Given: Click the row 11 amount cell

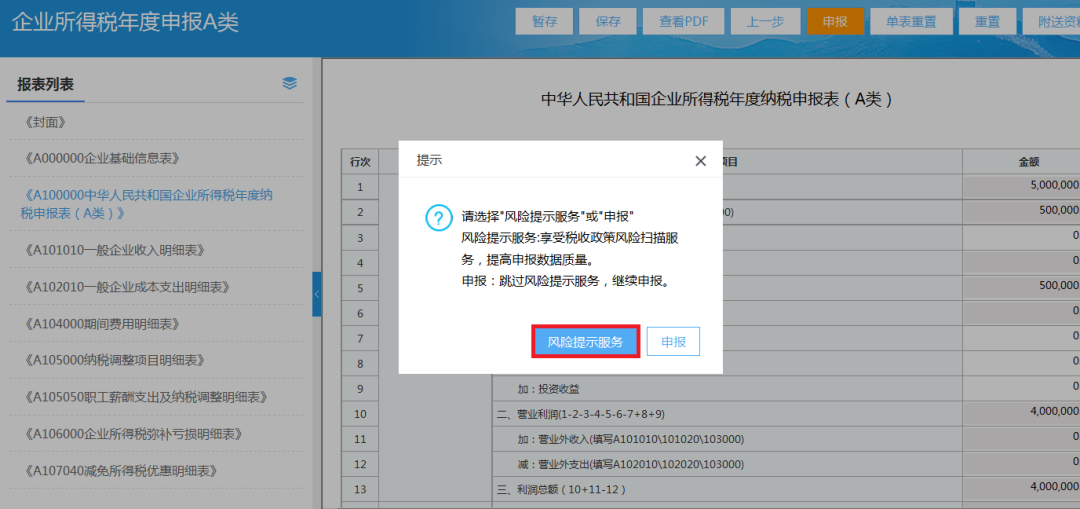Looking at the screenshot, I should coord(1021,437).
